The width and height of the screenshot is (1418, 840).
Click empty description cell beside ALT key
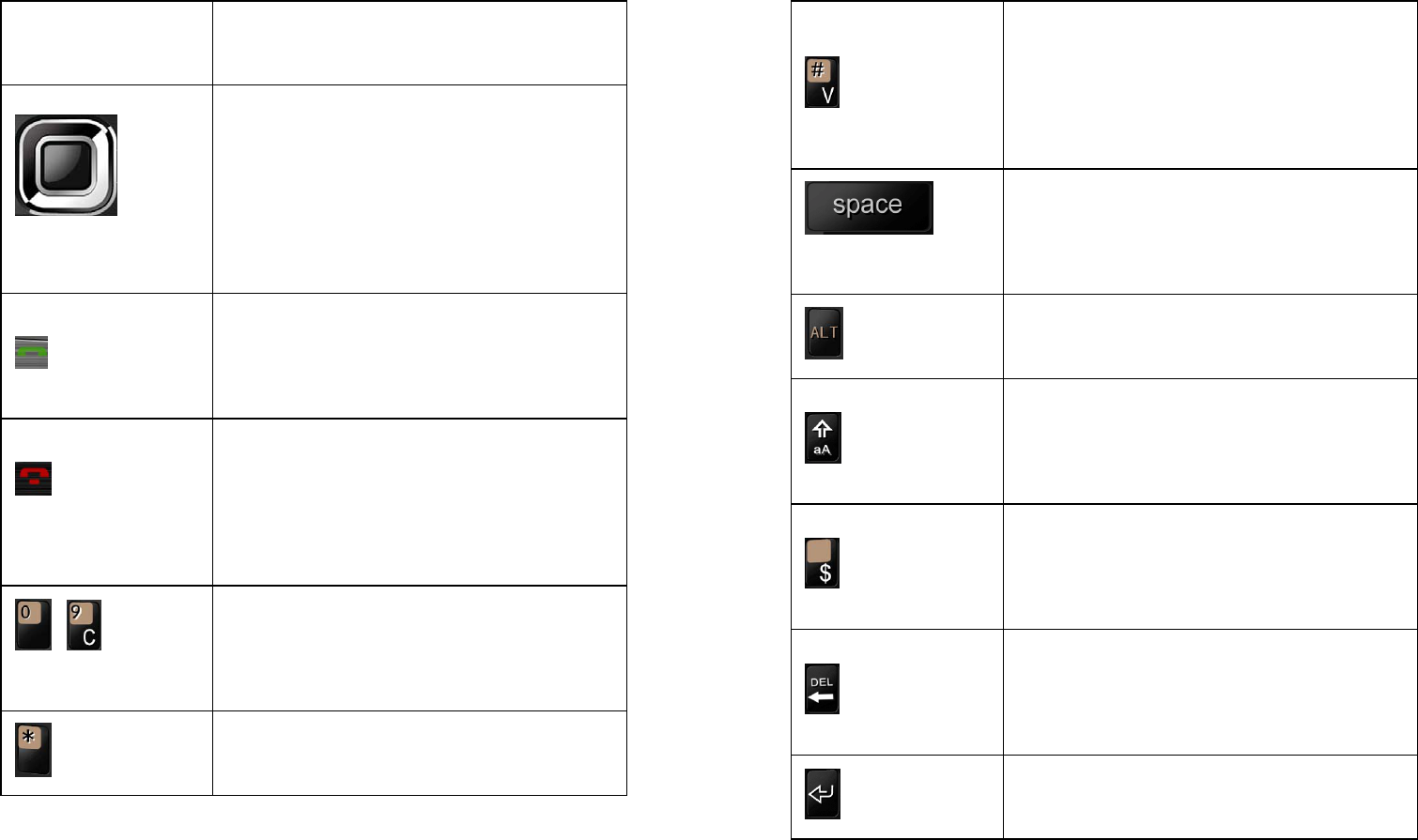click(1210, 337)
